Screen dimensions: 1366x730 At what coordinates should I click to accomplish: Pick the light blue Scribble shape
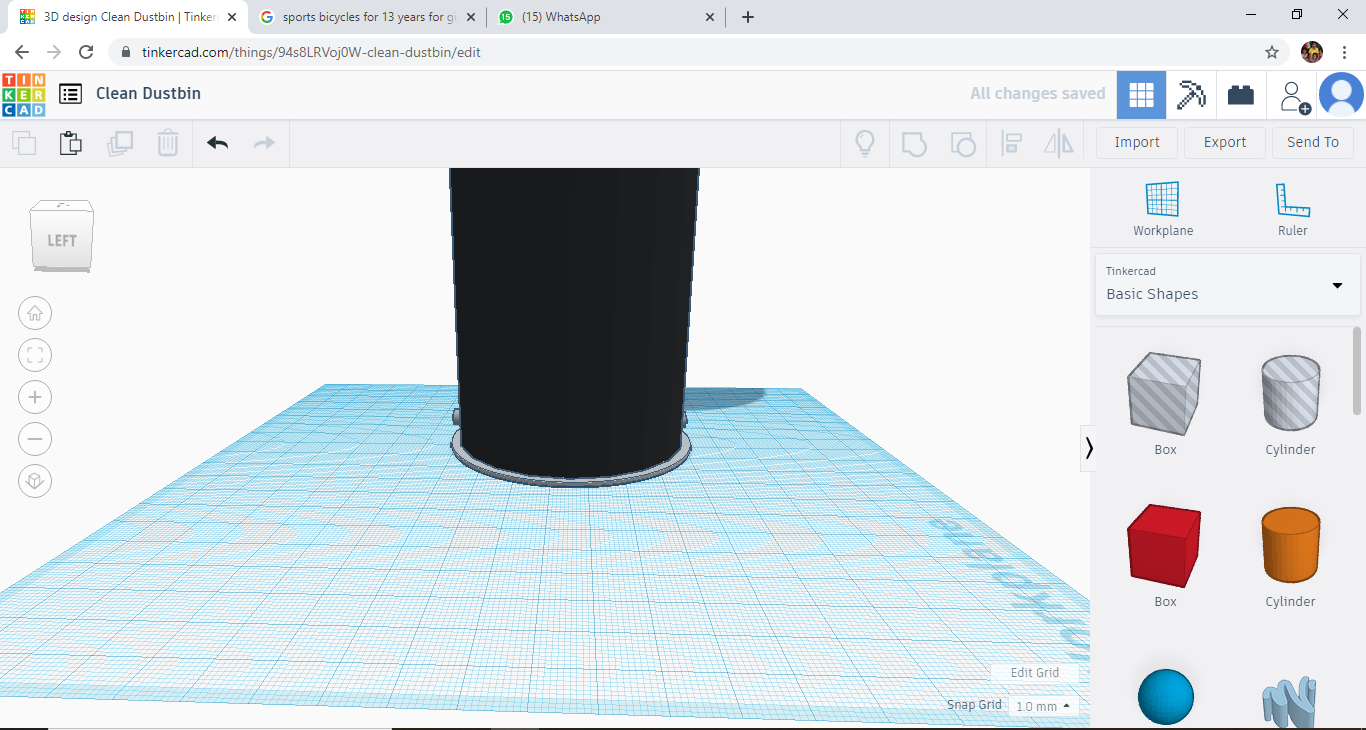[1290, 700]
